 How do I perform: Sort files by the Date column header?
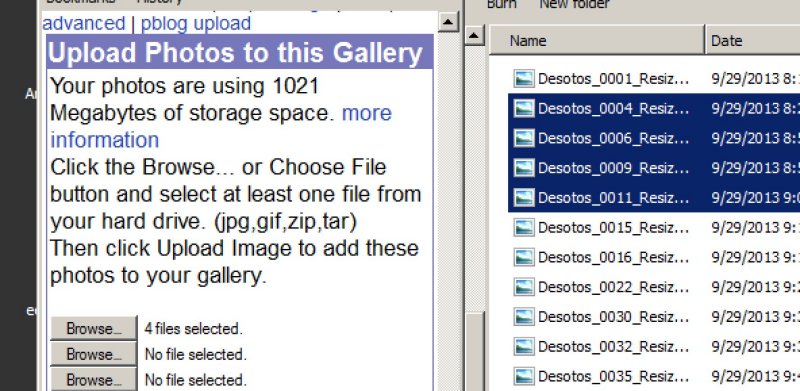[x=753, y=40]
